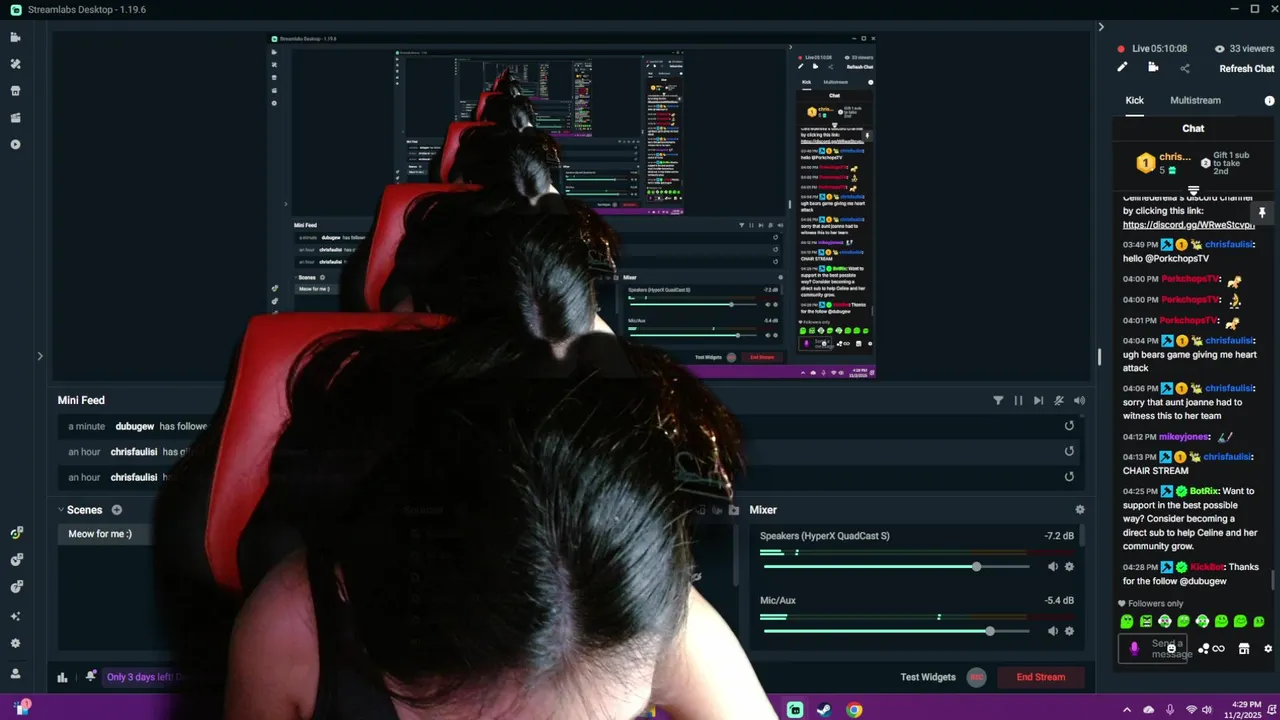
Task: Open the Windows widgets icon in taskbar
Action: coord(22,707)
